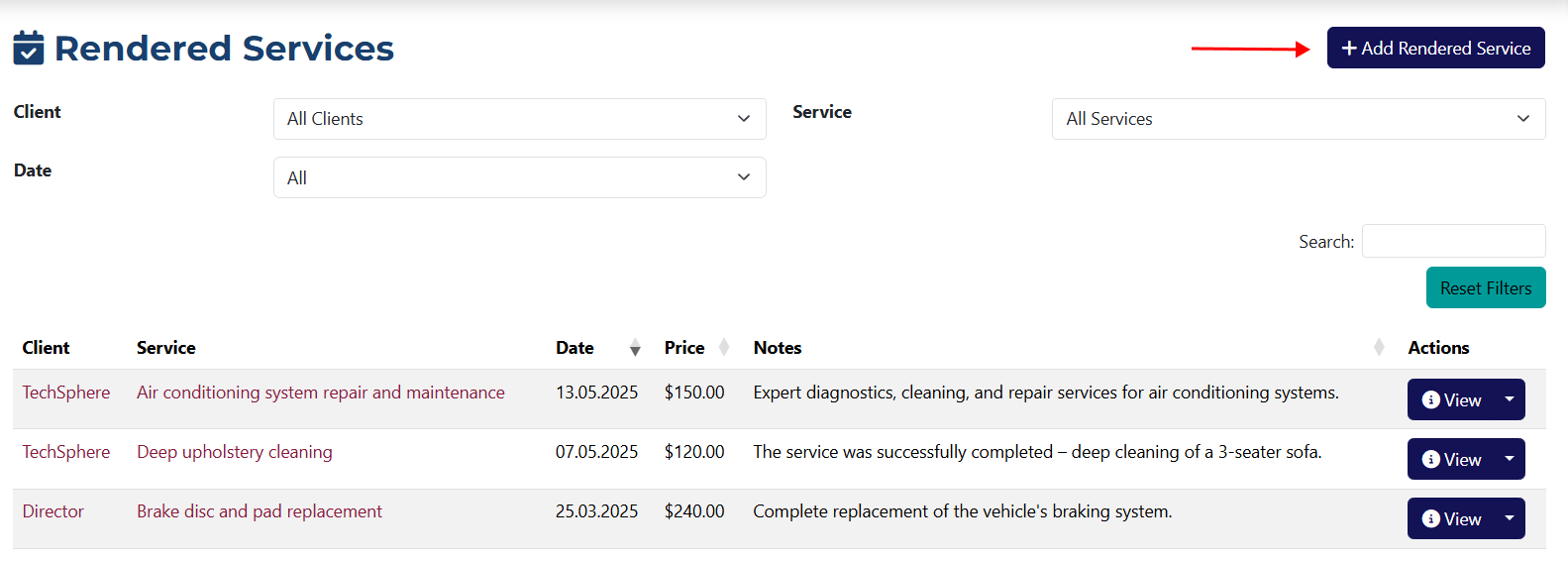Select the $240.00 price cell
The image size is (1568, 562).
694,511
